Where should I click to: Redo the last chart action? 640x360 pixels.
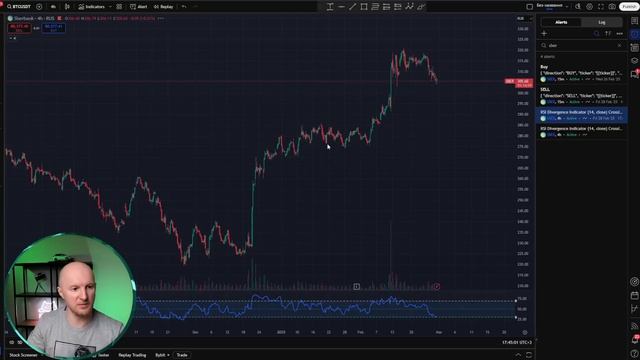[x=196, y=7]
